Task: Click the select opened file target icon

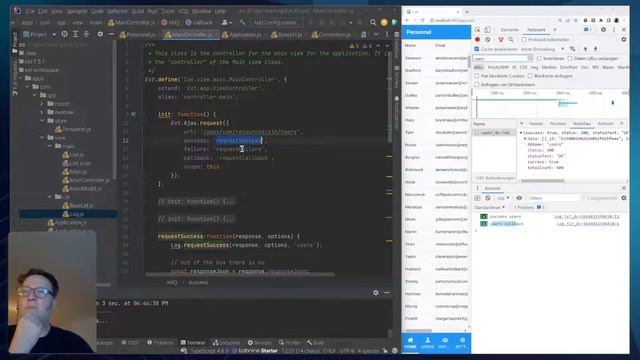Action: (x=64, y=35)
